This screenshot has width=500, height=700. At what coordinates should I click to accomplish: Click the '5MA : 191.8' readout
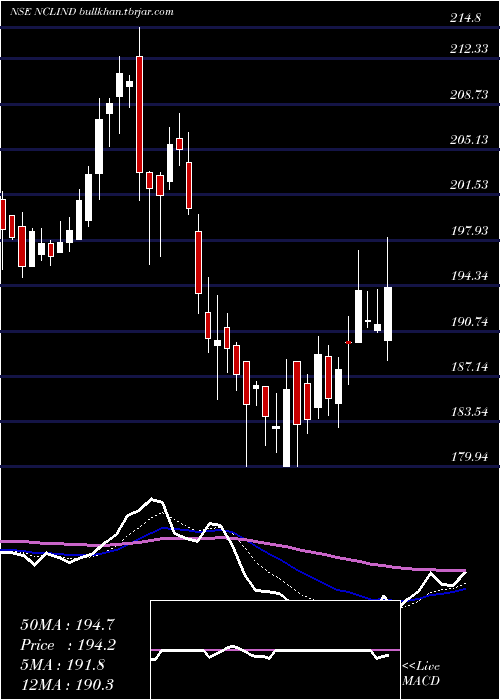coord(62,665)
